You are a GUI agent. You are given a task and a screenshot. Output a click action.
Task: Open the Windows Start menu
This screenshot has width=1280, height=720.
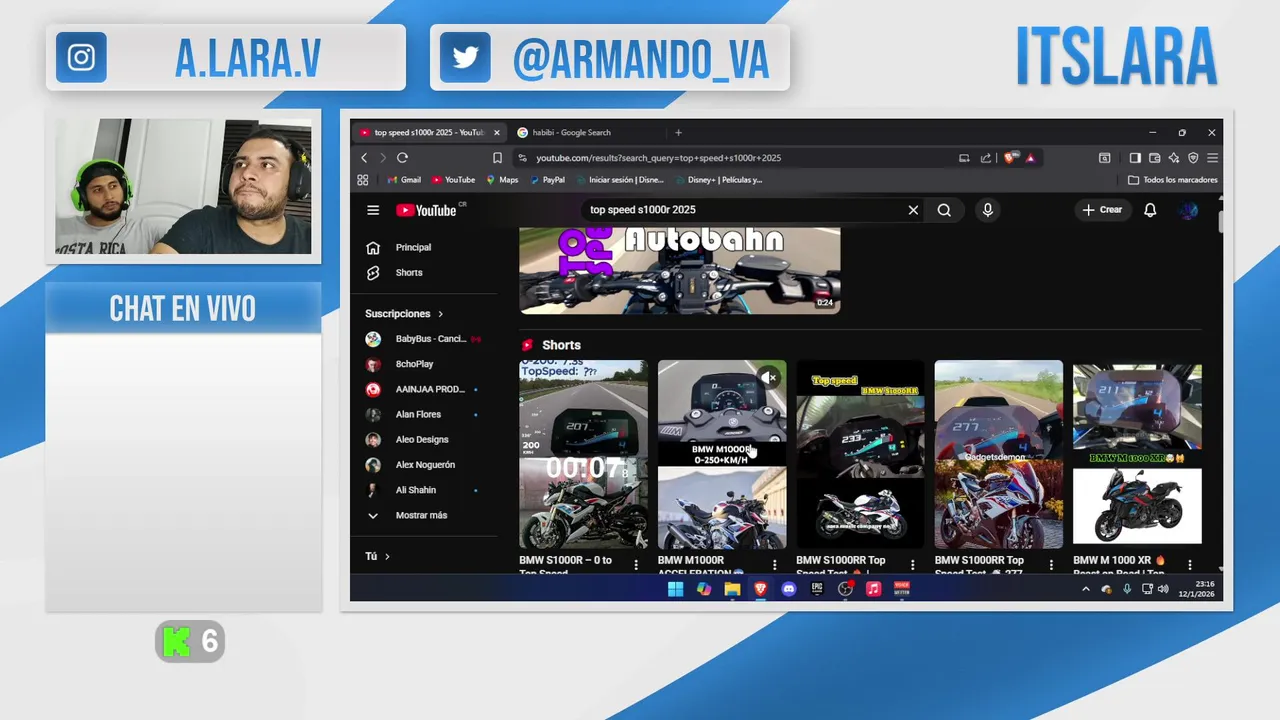click(x=676, y=589)
